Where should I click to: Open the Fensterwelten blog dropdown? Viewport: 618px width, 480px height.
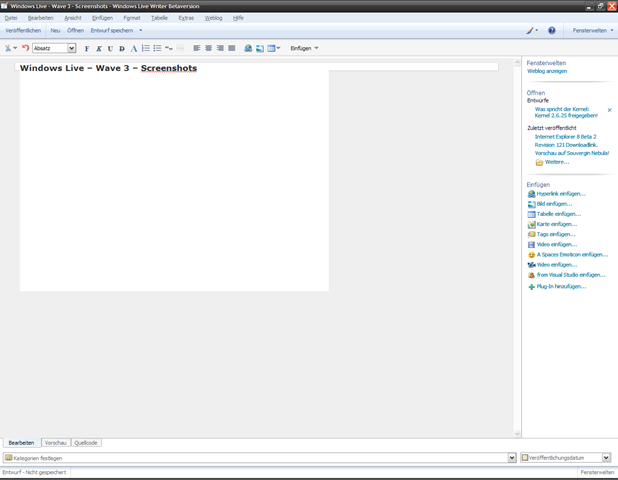[593, 30]
